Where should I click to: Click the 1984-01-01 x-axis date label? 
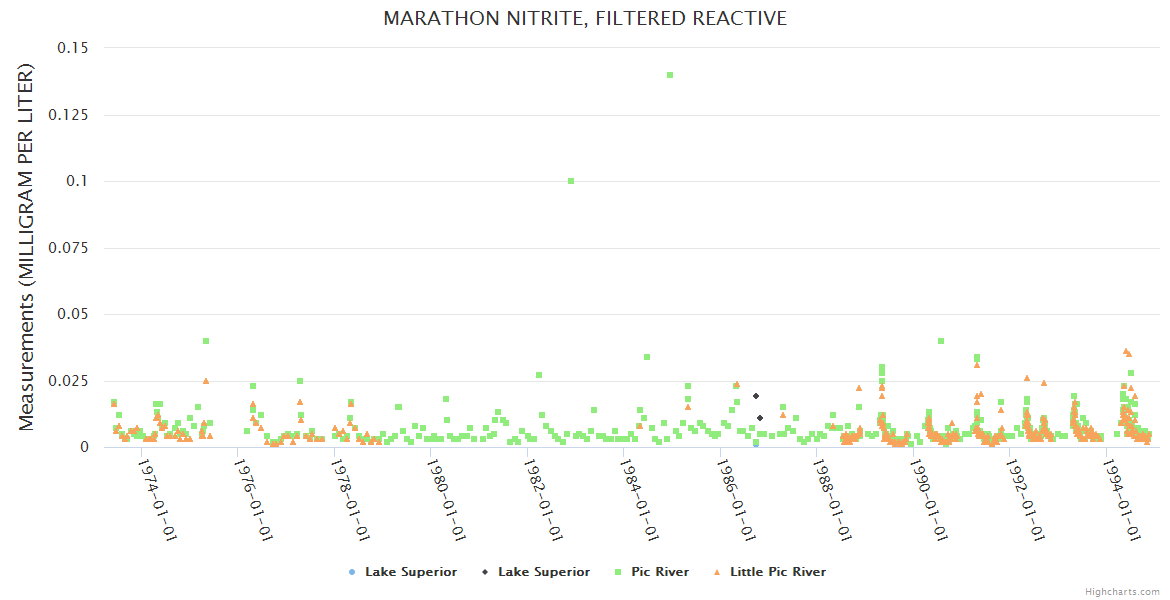pos(641,499)
